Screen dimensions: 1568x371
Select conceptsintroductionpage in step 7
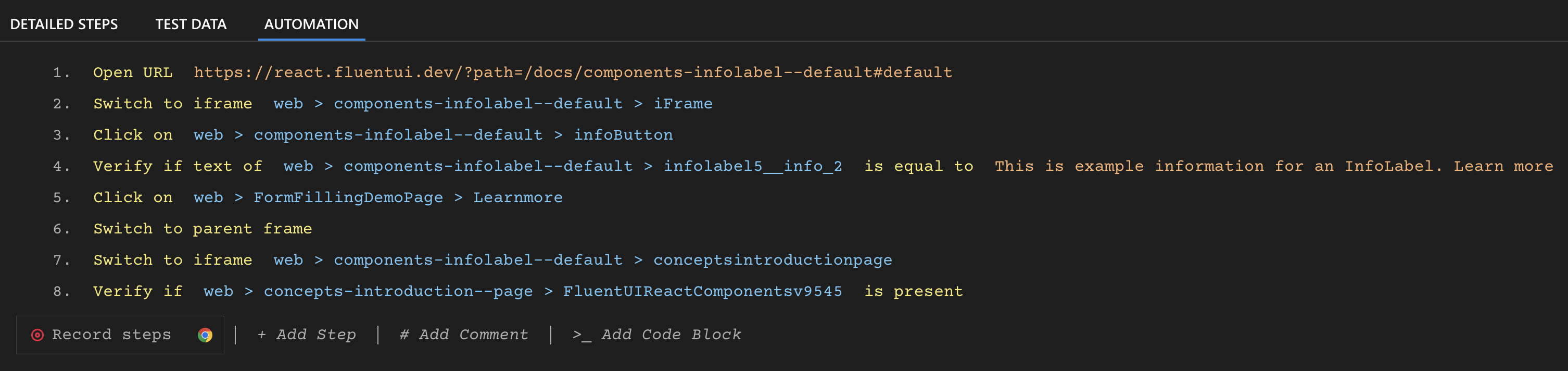point(773,260)
